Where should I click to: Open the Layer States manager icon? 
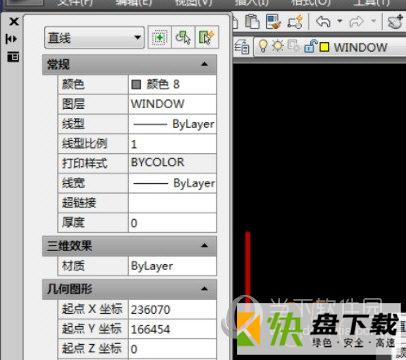tap(242, 47)
